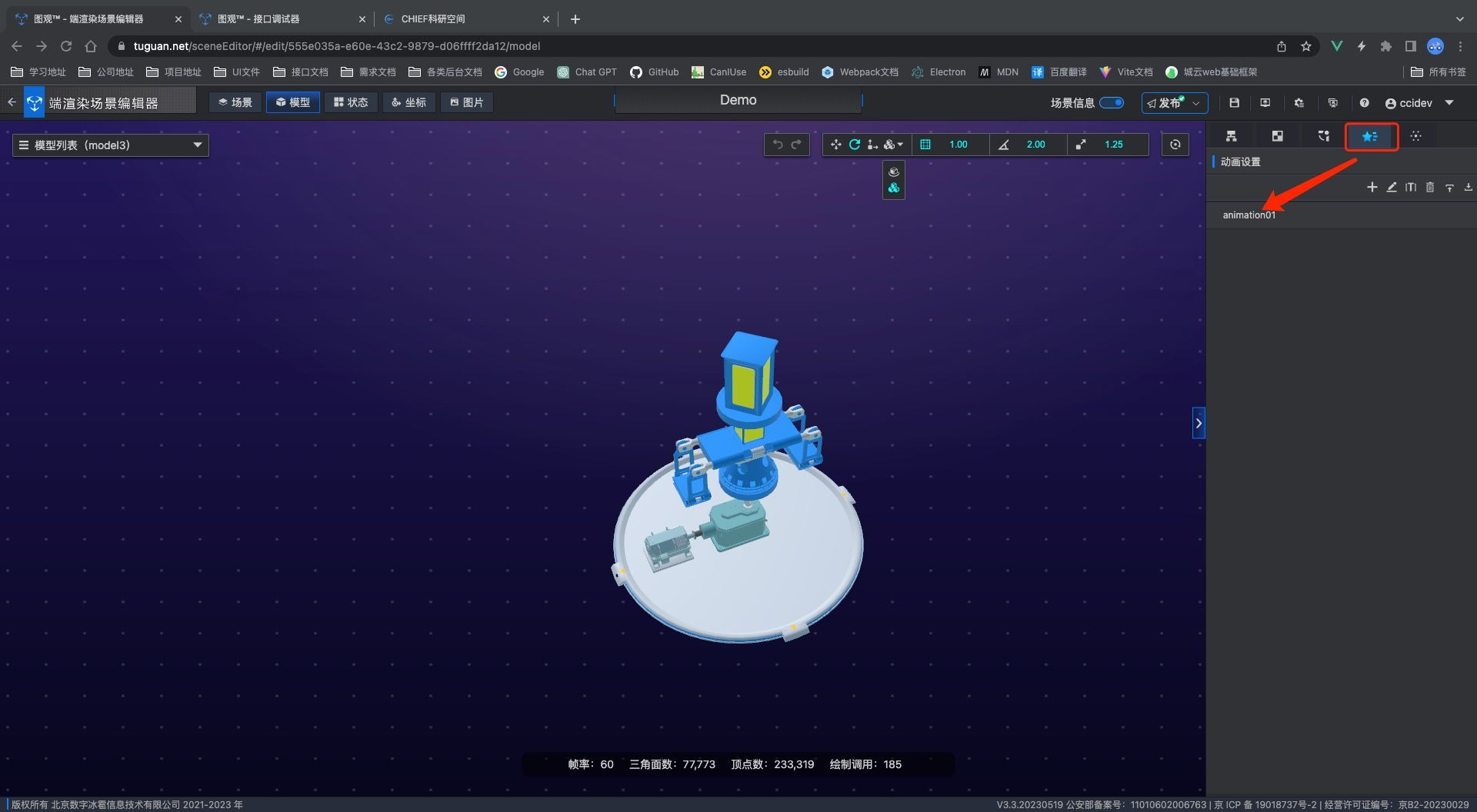Switch to the 场景 tab
Image resolution: width=1477 pixels, height=812 pixels.
pyautogui.click(x=235, y=102)
